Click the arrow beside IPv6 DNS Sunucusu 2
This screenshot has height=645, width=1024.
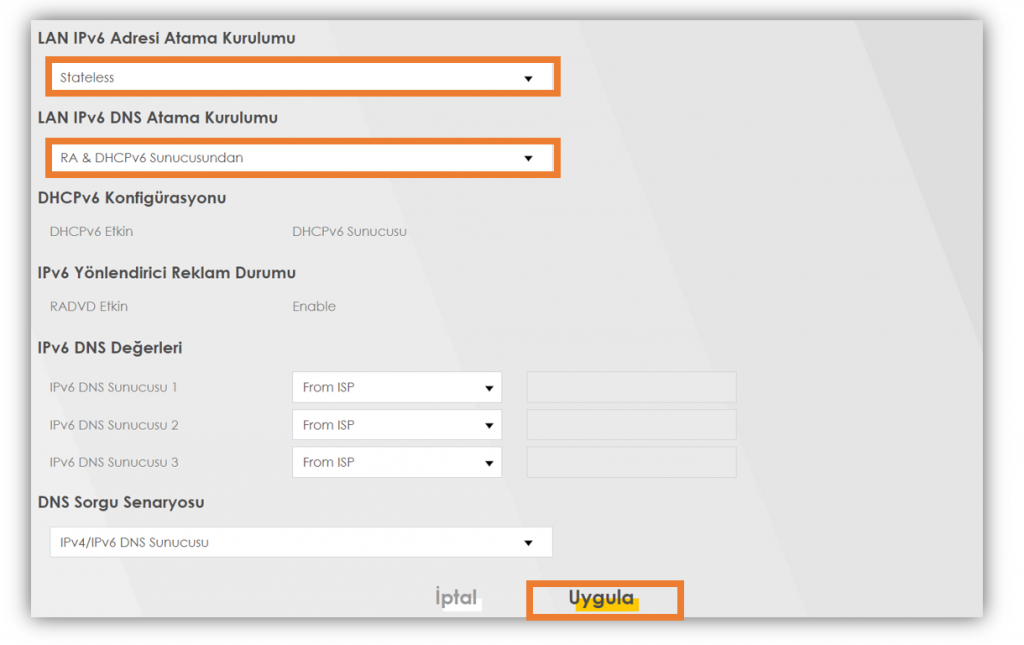(x=489, y=426)
